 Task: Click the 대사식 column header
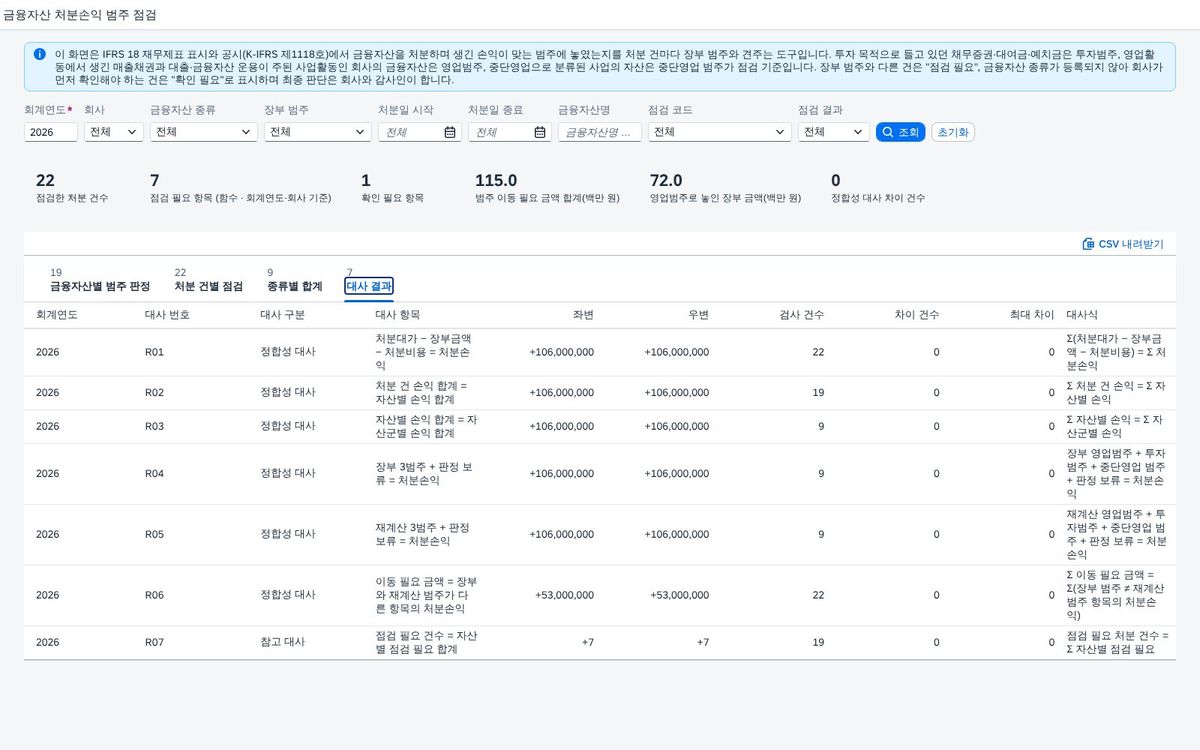(1082, 314)
